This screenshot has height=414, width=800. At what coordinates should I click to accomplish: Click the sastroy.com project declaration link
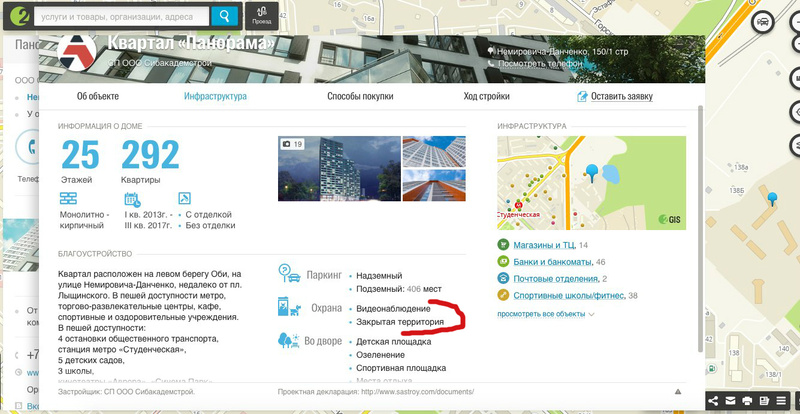pos(417,392)
